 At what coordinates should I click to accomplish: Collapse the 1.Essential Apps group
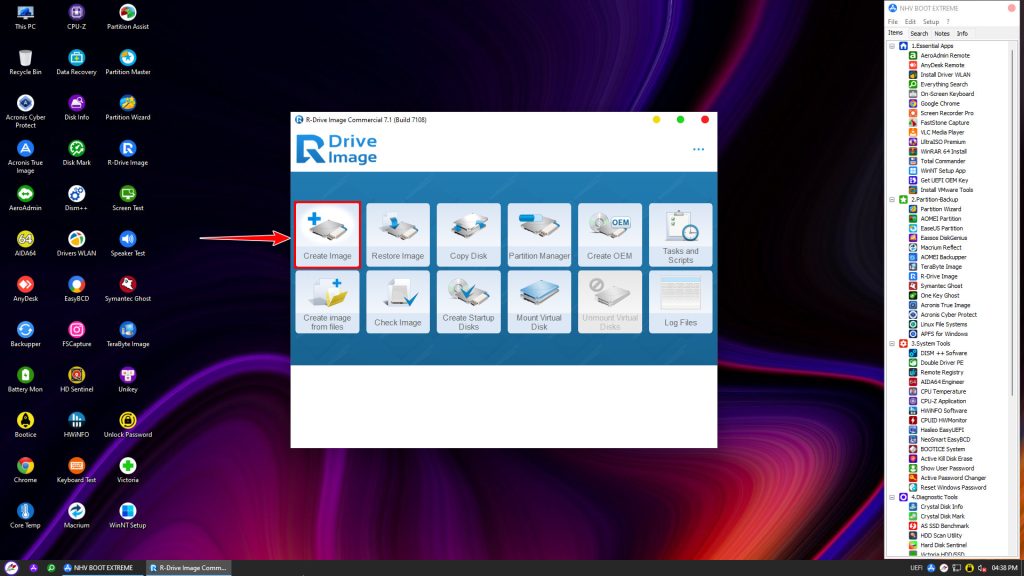[x=892, y=46]
